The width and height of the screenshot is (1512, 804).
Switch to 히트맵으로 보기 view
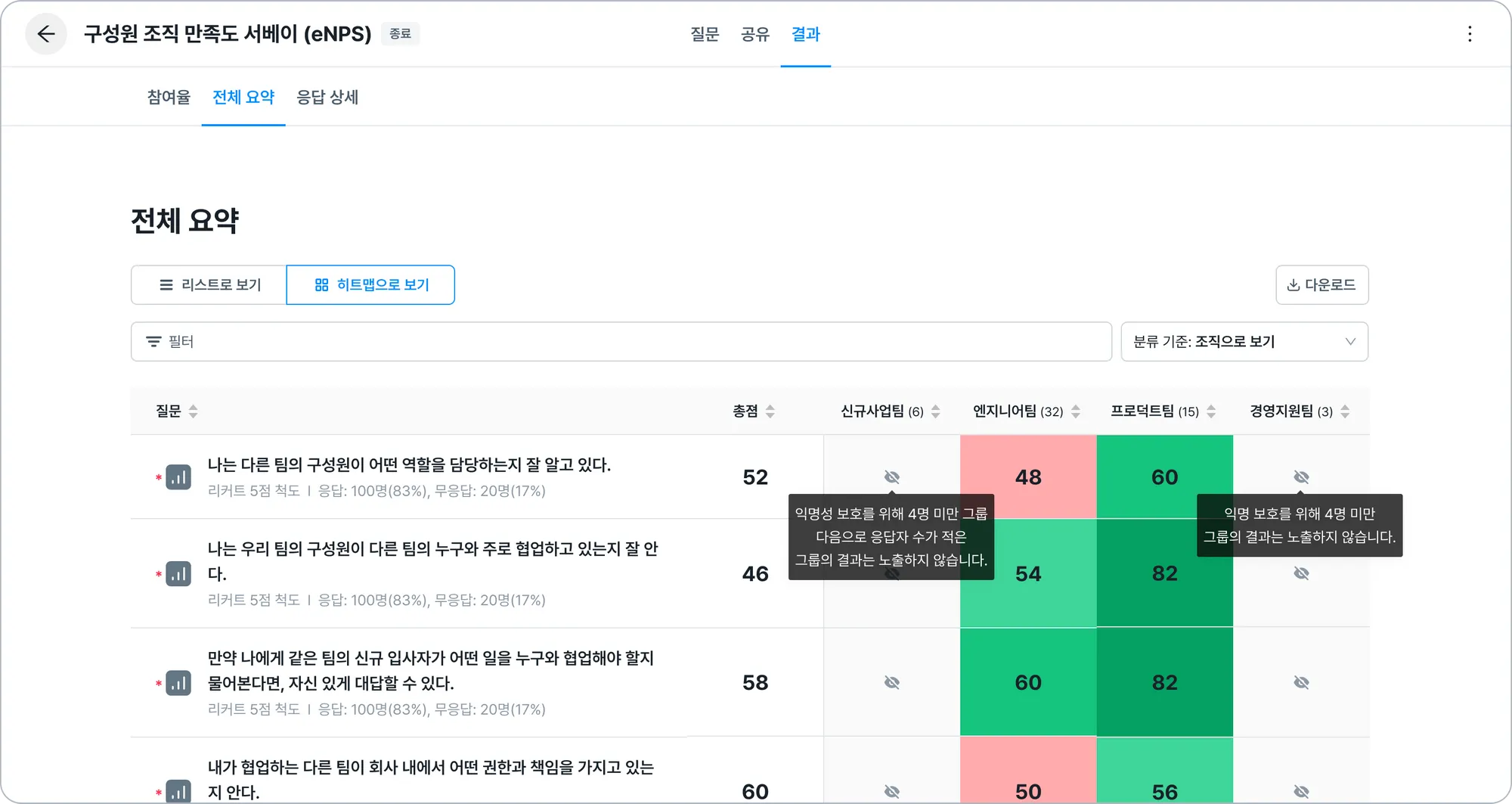[x=370, y=285]
